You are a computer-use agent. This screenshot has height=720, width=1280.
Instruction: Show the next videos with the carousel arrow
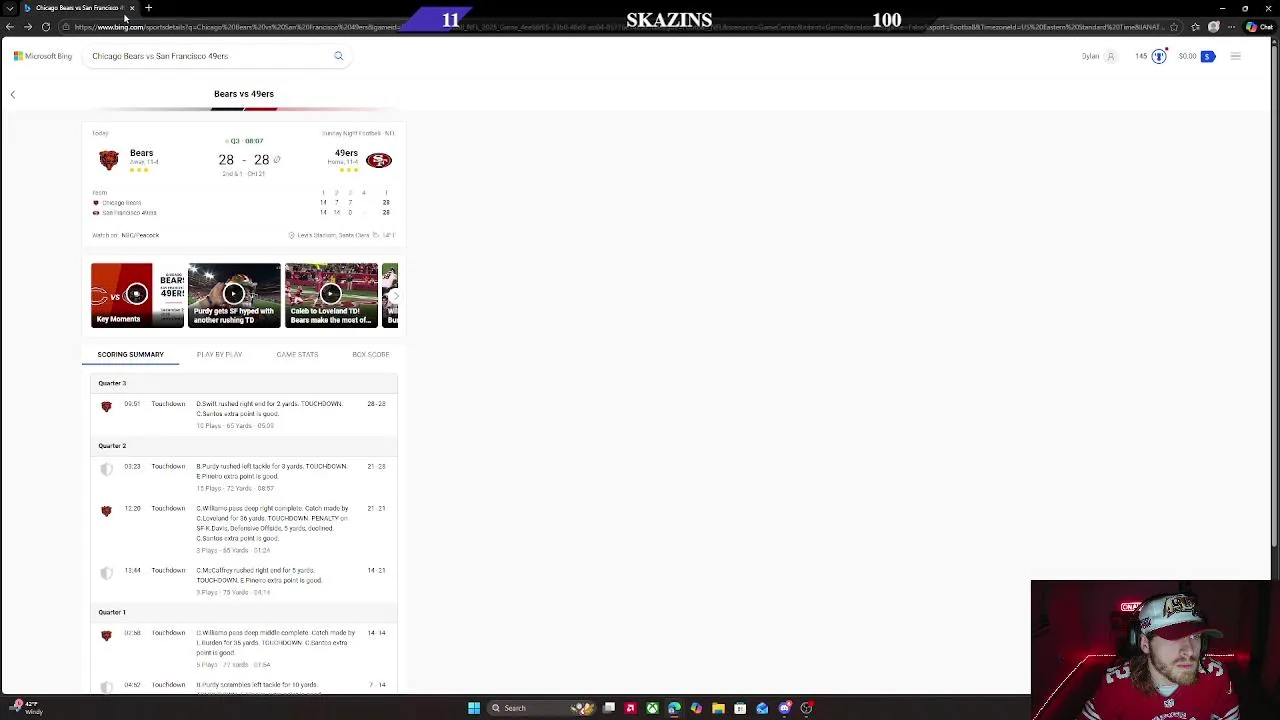(394, 295)
